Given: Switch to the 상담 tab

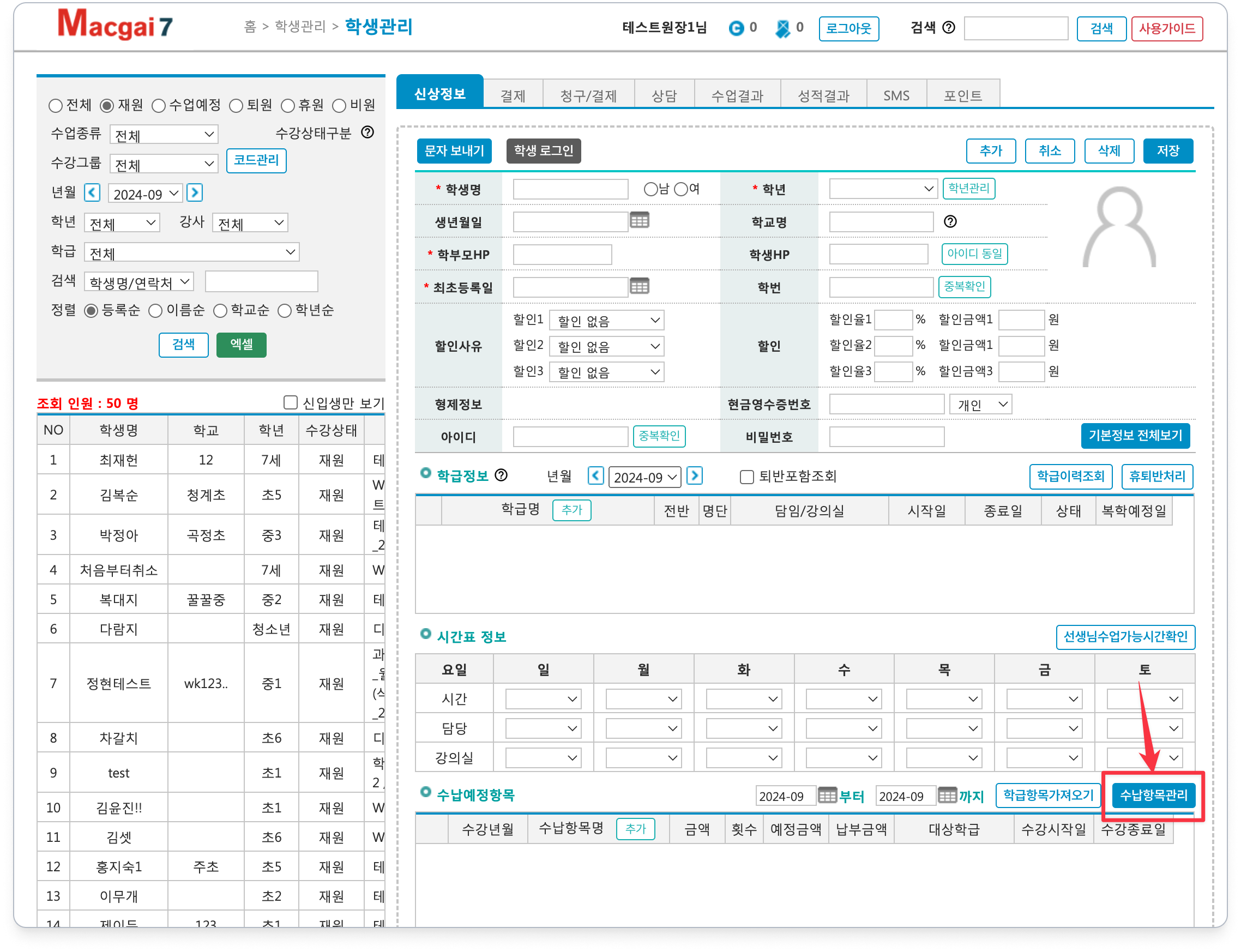Looking at the screenshot, I should [x=664, y=95].
